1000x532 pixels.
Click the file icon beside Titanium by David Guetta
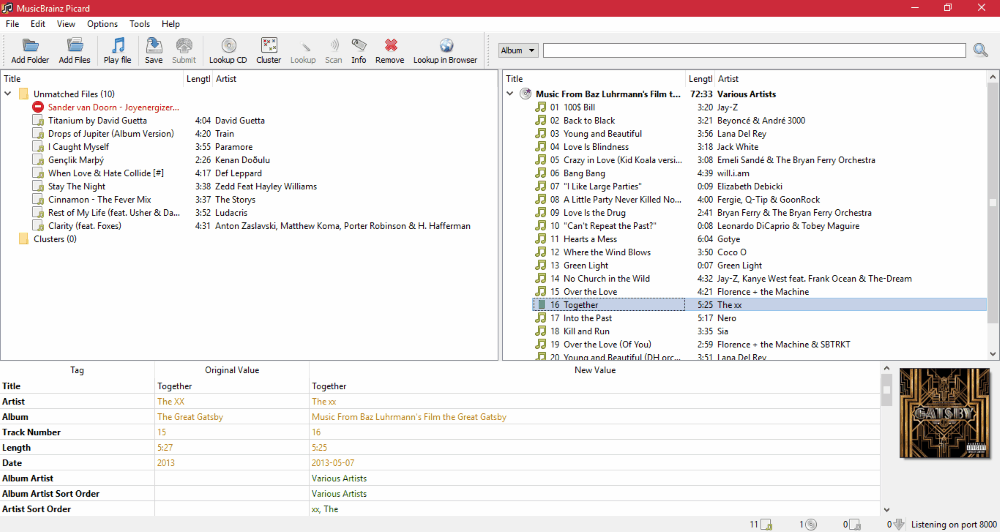tap(38, 121)
